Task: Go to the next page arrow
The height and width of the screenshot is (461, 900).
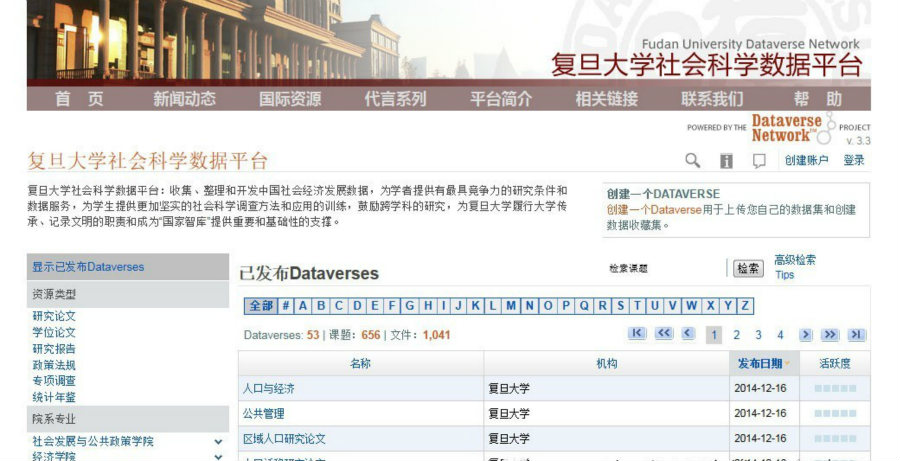Action: (805, 335)
